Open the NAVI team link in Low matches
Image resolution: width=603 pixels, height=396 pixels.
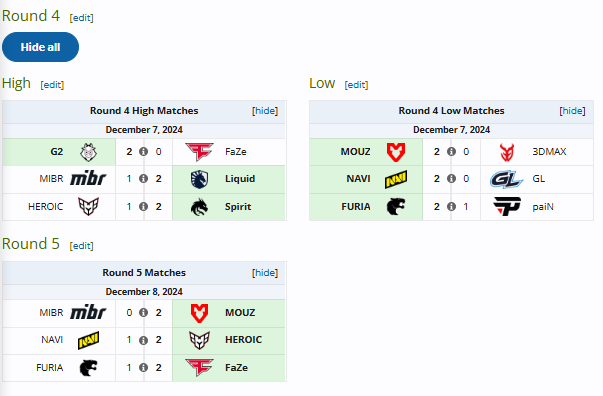tap(358, 179)
